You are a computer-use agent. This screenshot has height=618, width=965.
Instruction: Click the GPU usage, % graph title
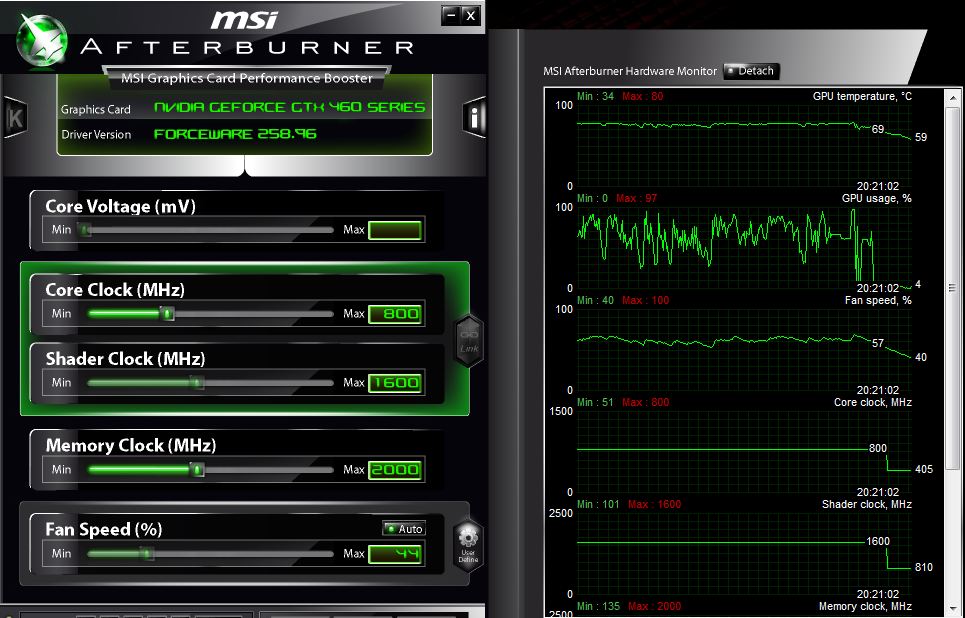876,198
